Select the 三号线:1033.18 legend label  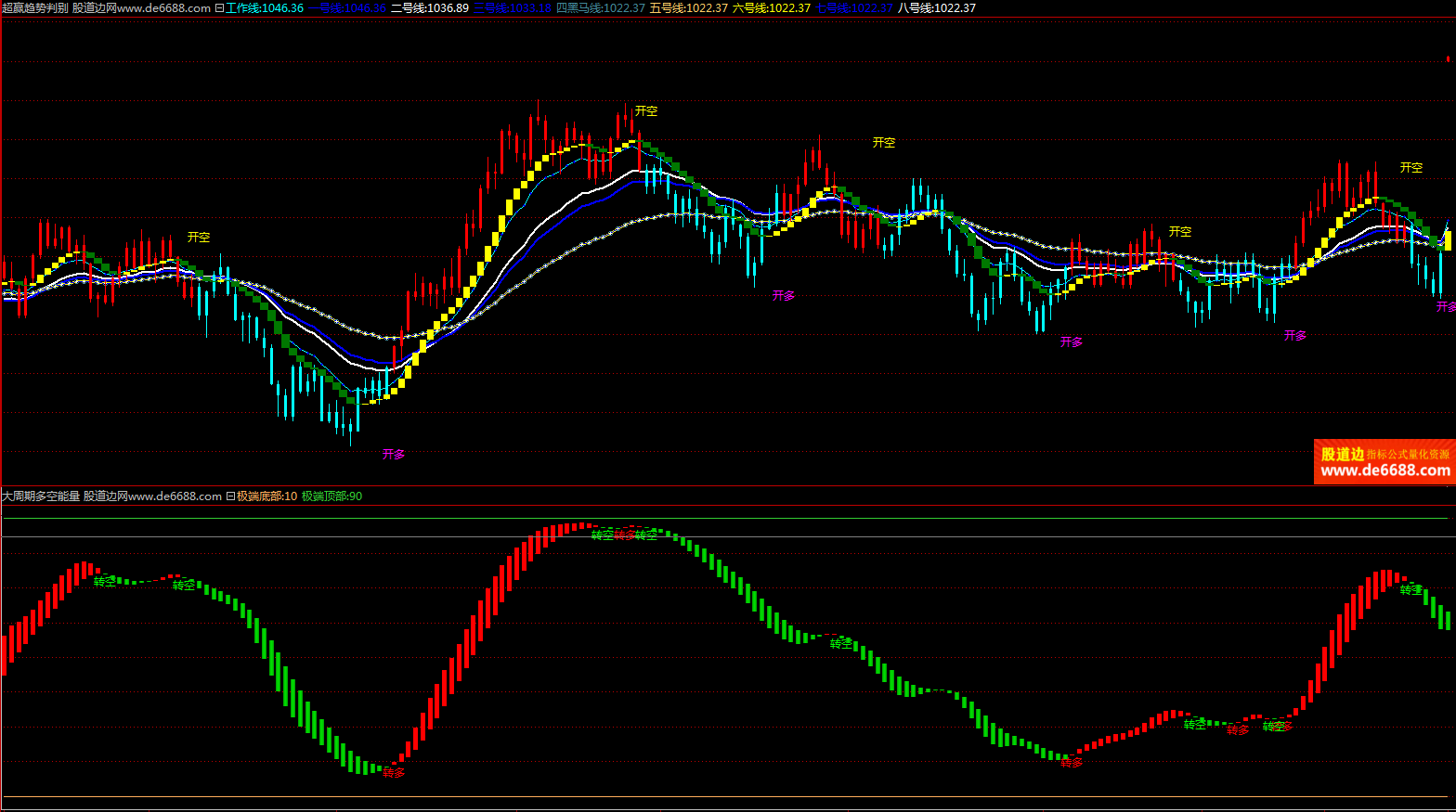[513, 8]
